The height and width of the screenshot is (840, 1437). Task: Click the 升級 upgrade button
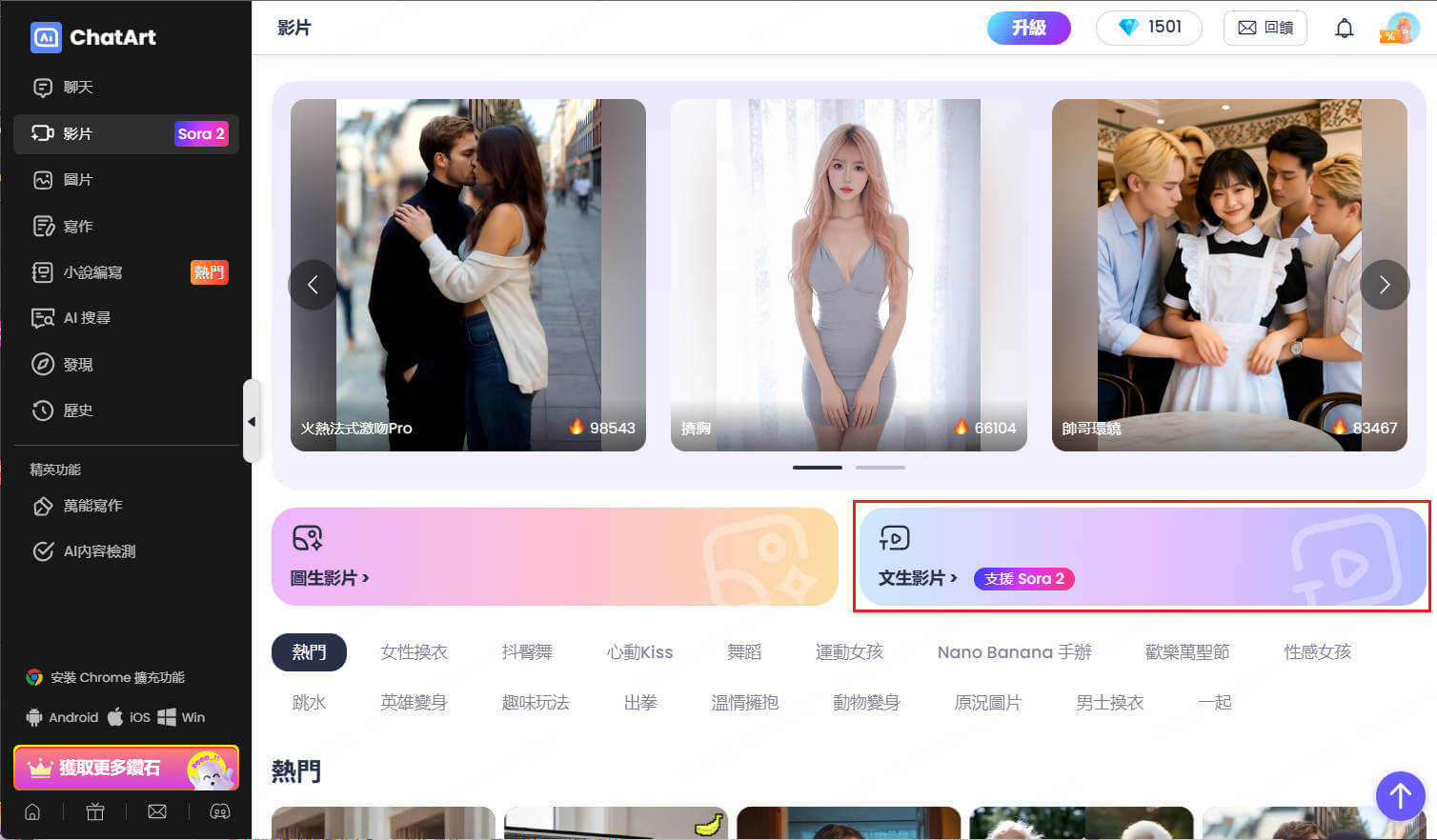click(1028, 28)
